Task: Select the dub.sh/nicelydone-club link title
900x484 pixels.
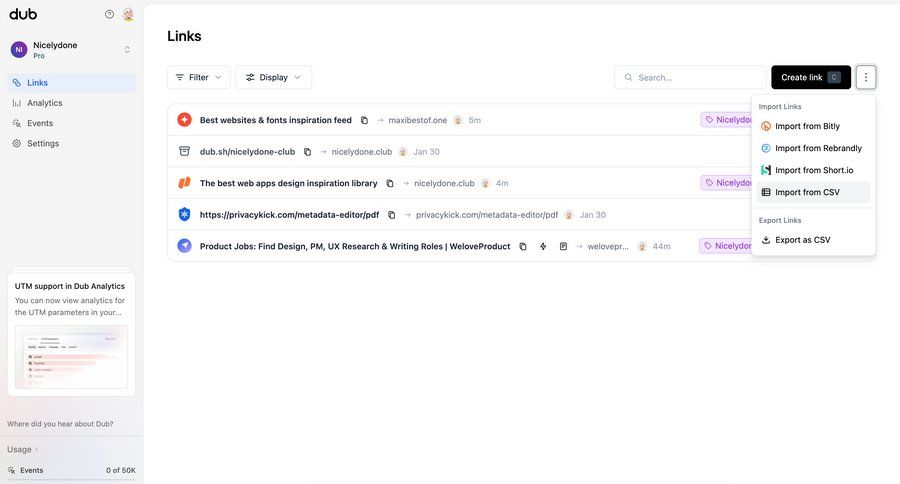Action: 247,152
